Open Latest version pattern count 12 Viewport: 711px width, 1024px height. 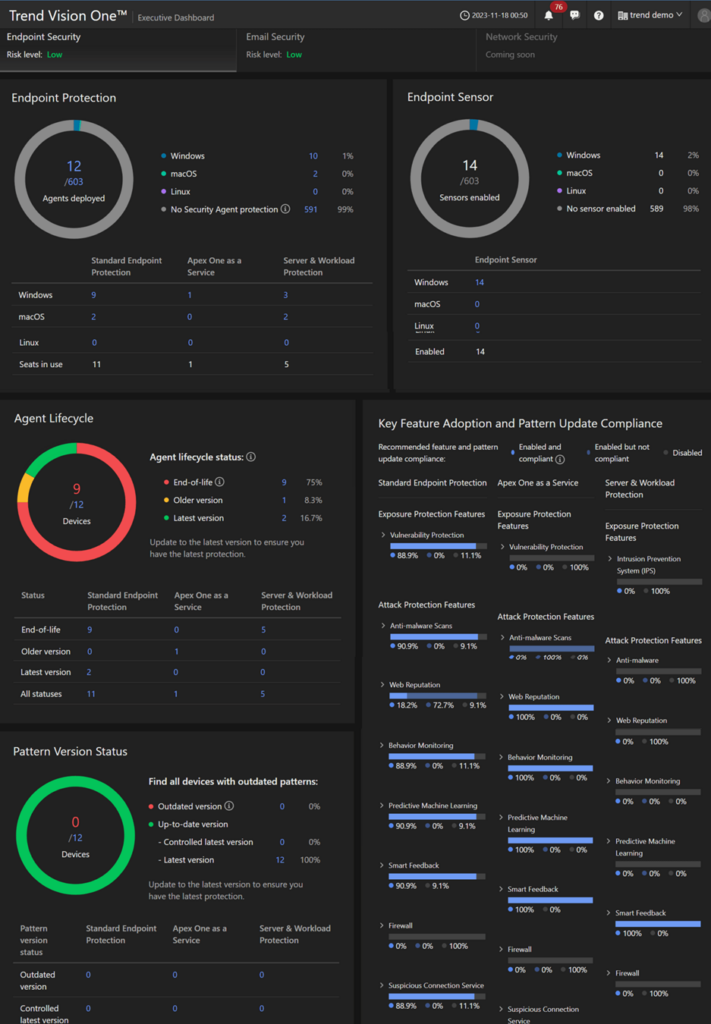point(279,860)
